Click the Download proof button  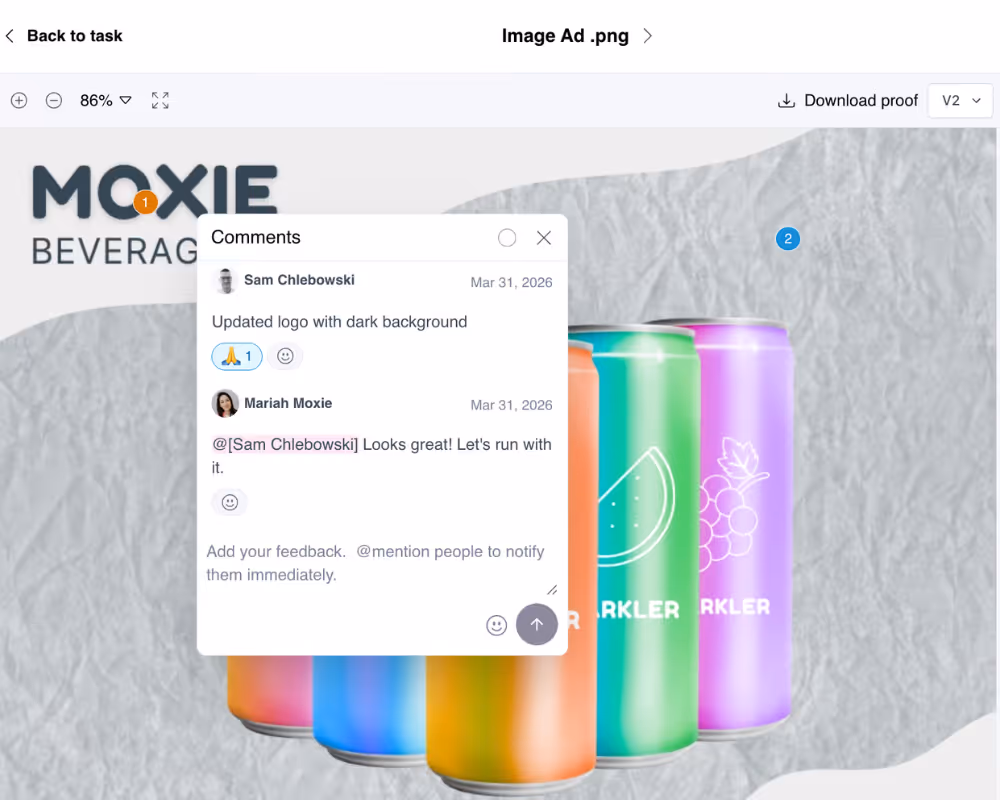click(848, 100)
